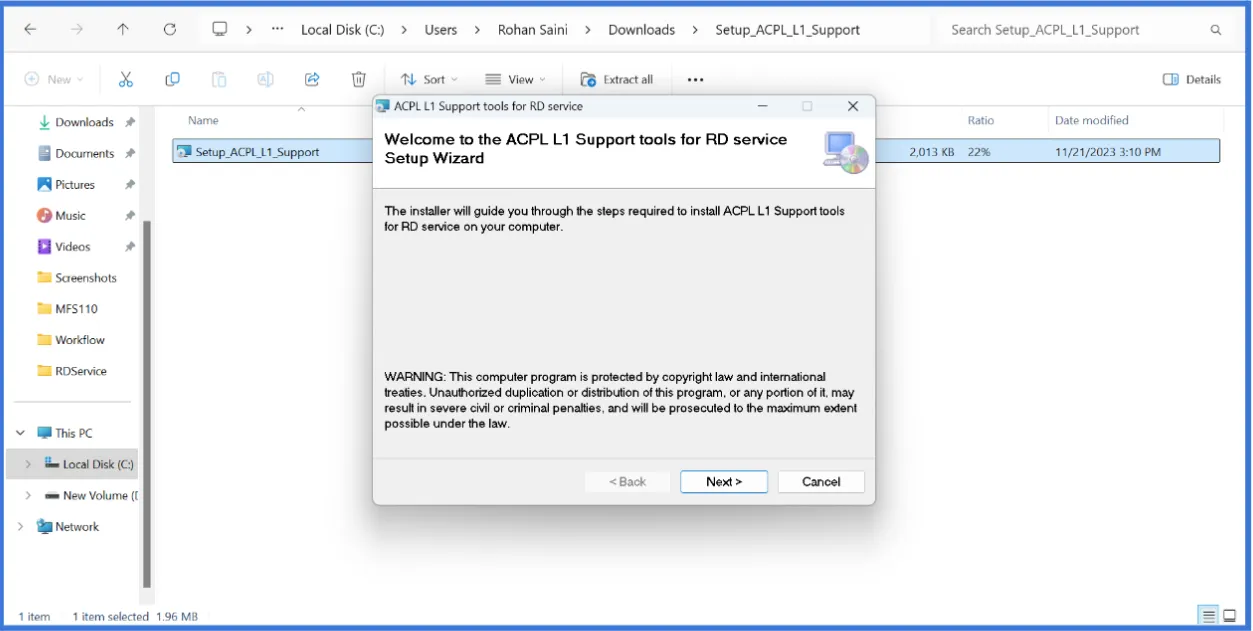Go back in File Explorer history
Screen dimensions: 1253x631
point(30,30)
